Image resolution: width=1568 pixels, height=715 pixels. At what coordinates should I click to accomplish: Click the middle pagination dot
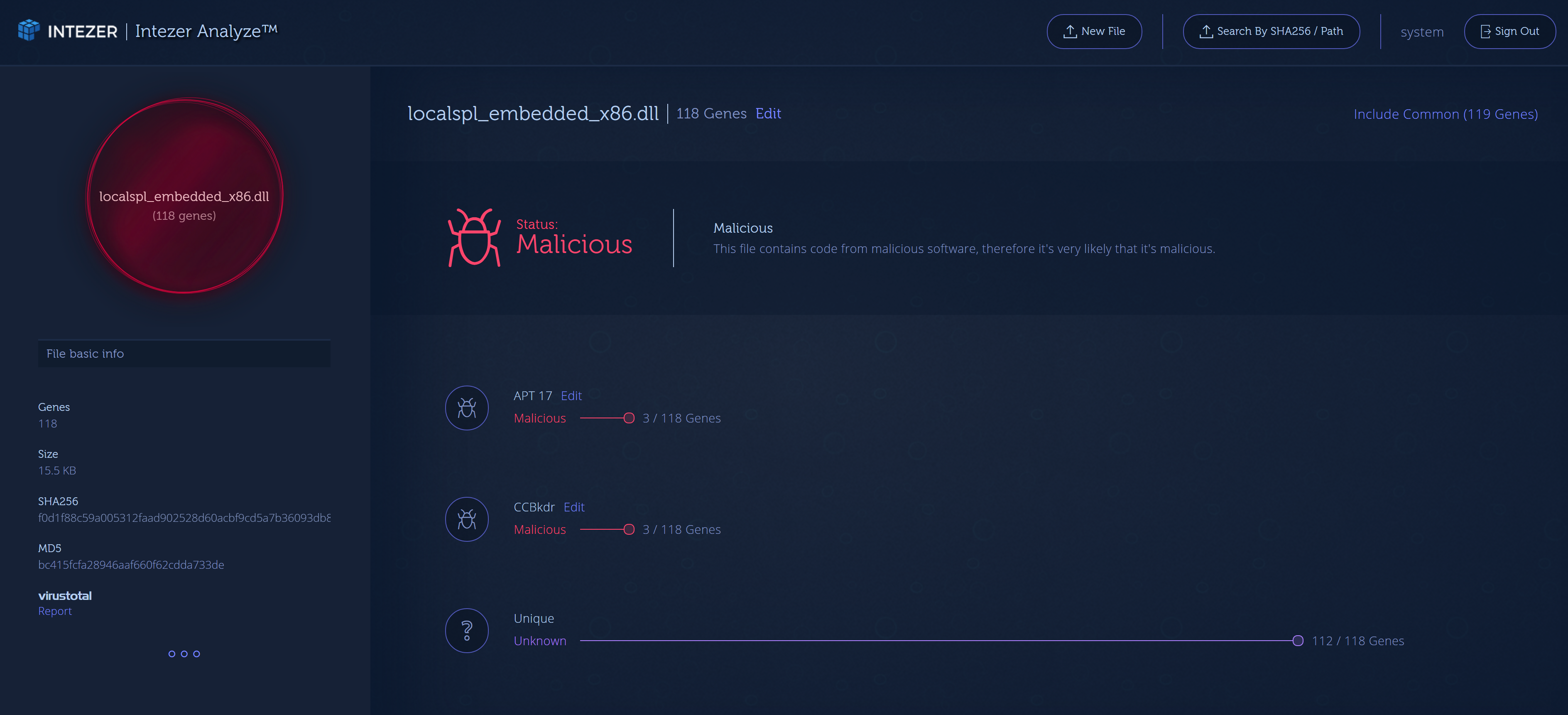pos(184,654)
